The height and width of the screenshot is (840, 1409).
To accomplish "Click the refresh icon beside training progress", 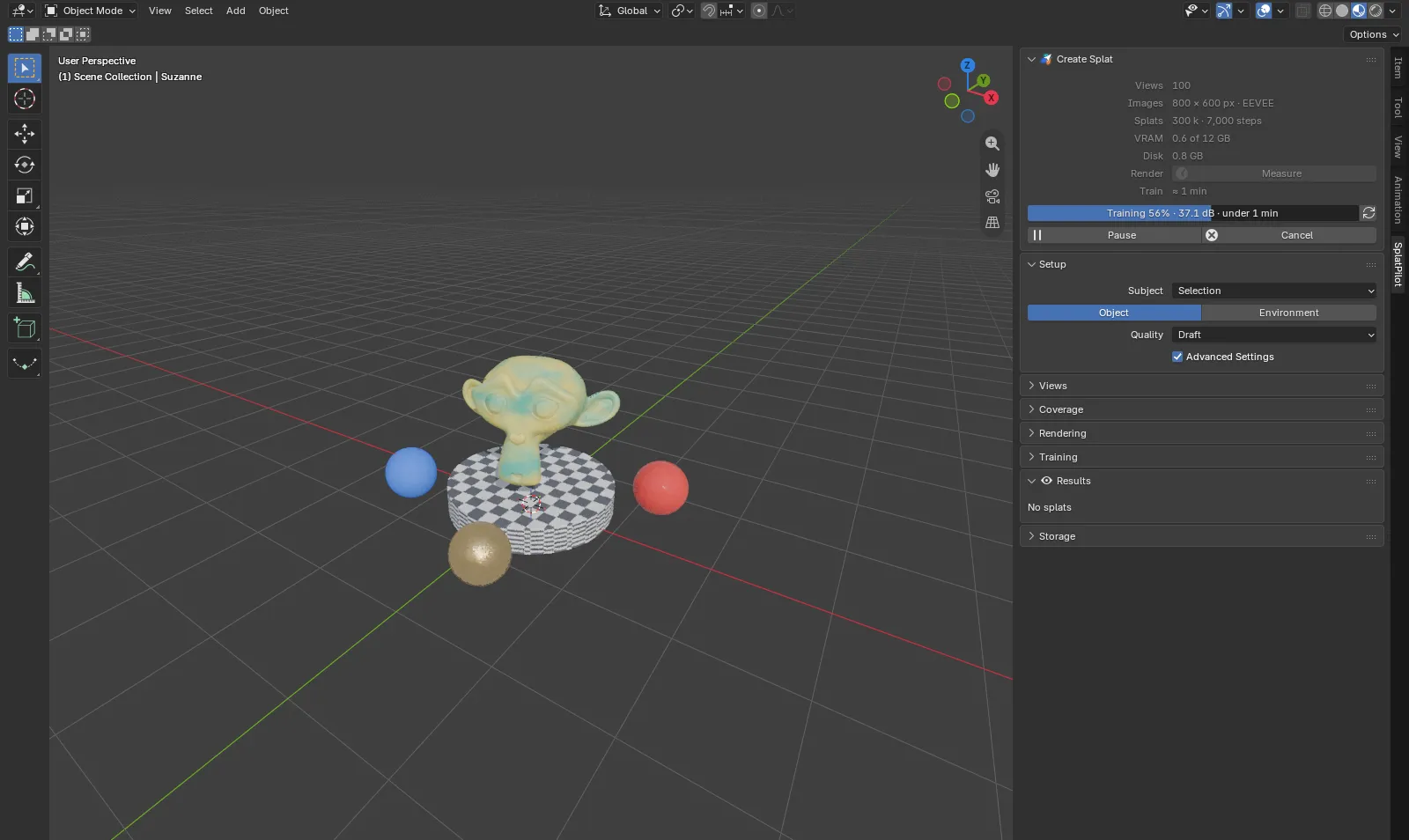I will point(1368,213).
